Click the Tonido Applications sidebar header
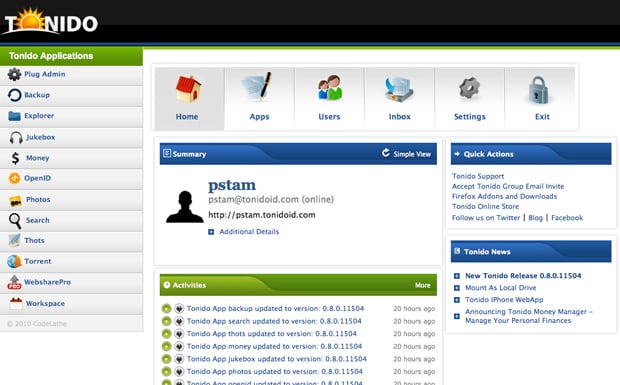Screen dimensions: 620x385 tap(71, 56)
